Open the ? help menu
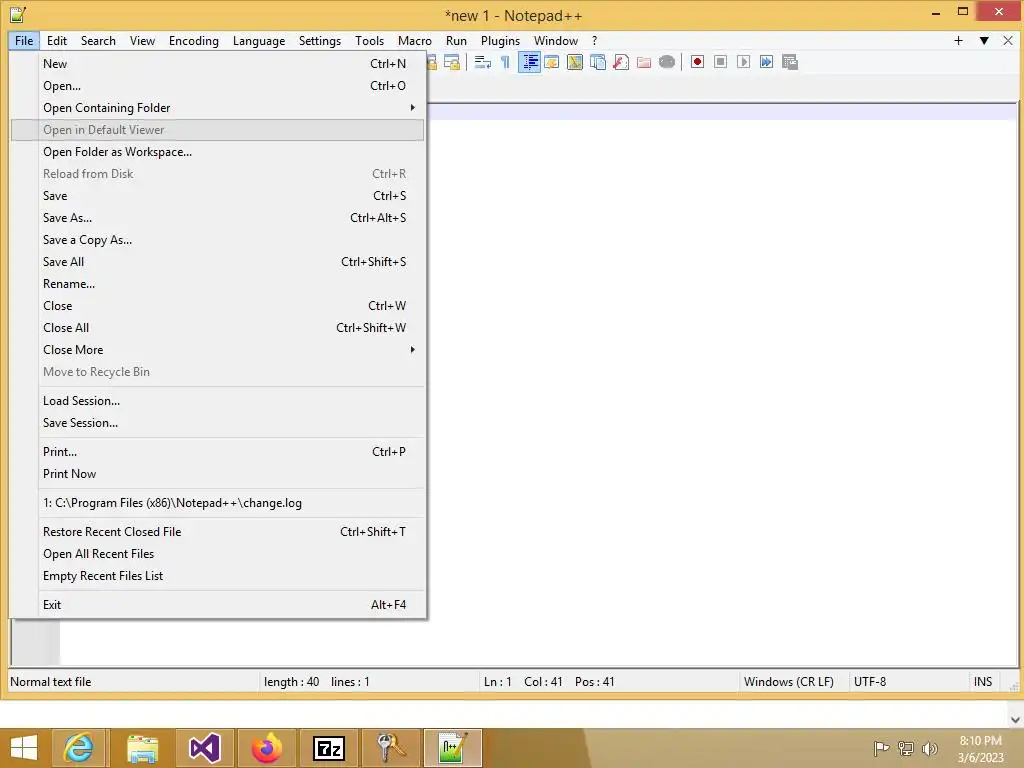This screenshot has height=768, width=1024. point(594,40)
